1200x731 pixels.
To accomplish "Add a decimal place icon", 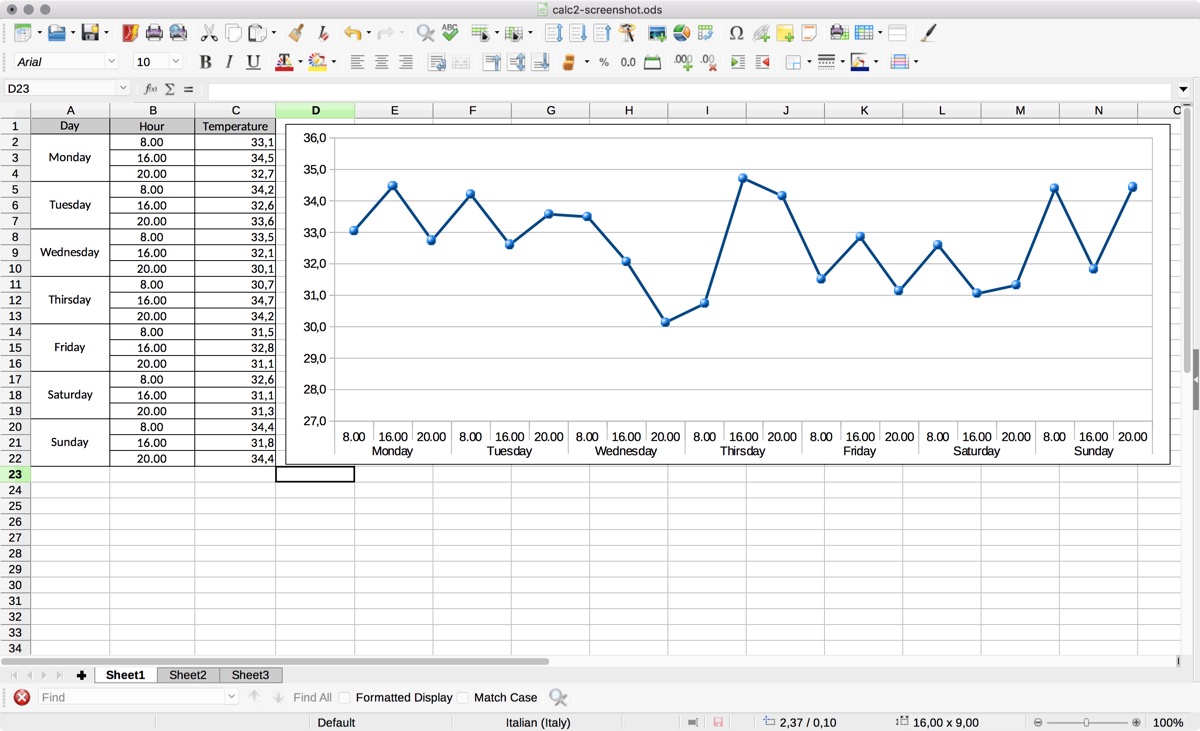I will point(683,62).
